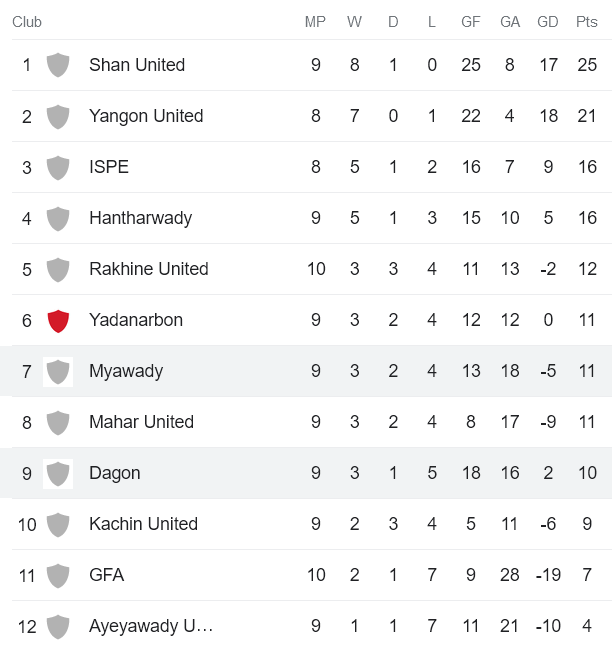Click Kachin United's shield badge

coord(58,524)
